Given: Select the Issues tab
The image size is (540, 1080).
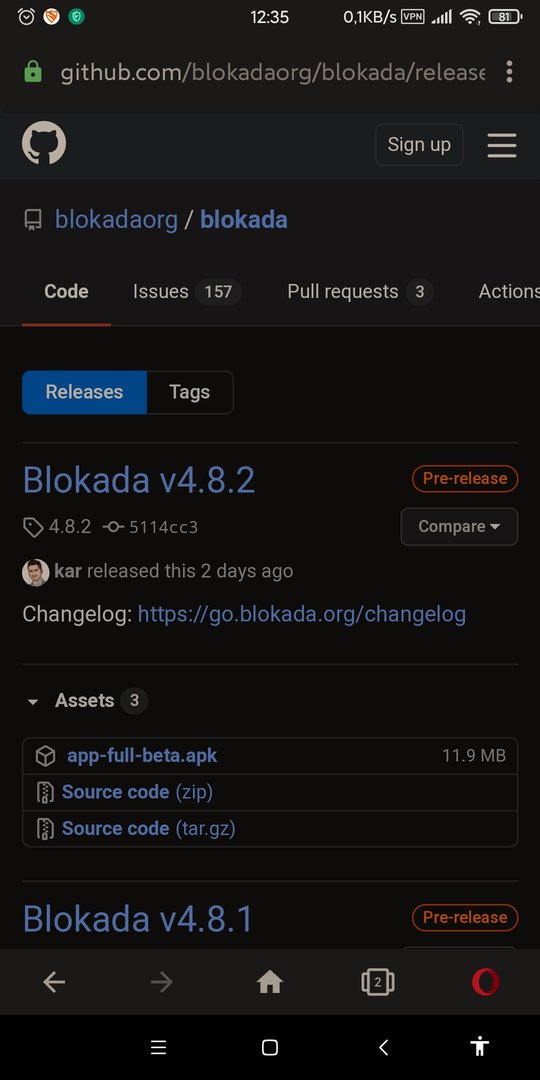Looking at the screenshot, I should (x=187, y=292).
